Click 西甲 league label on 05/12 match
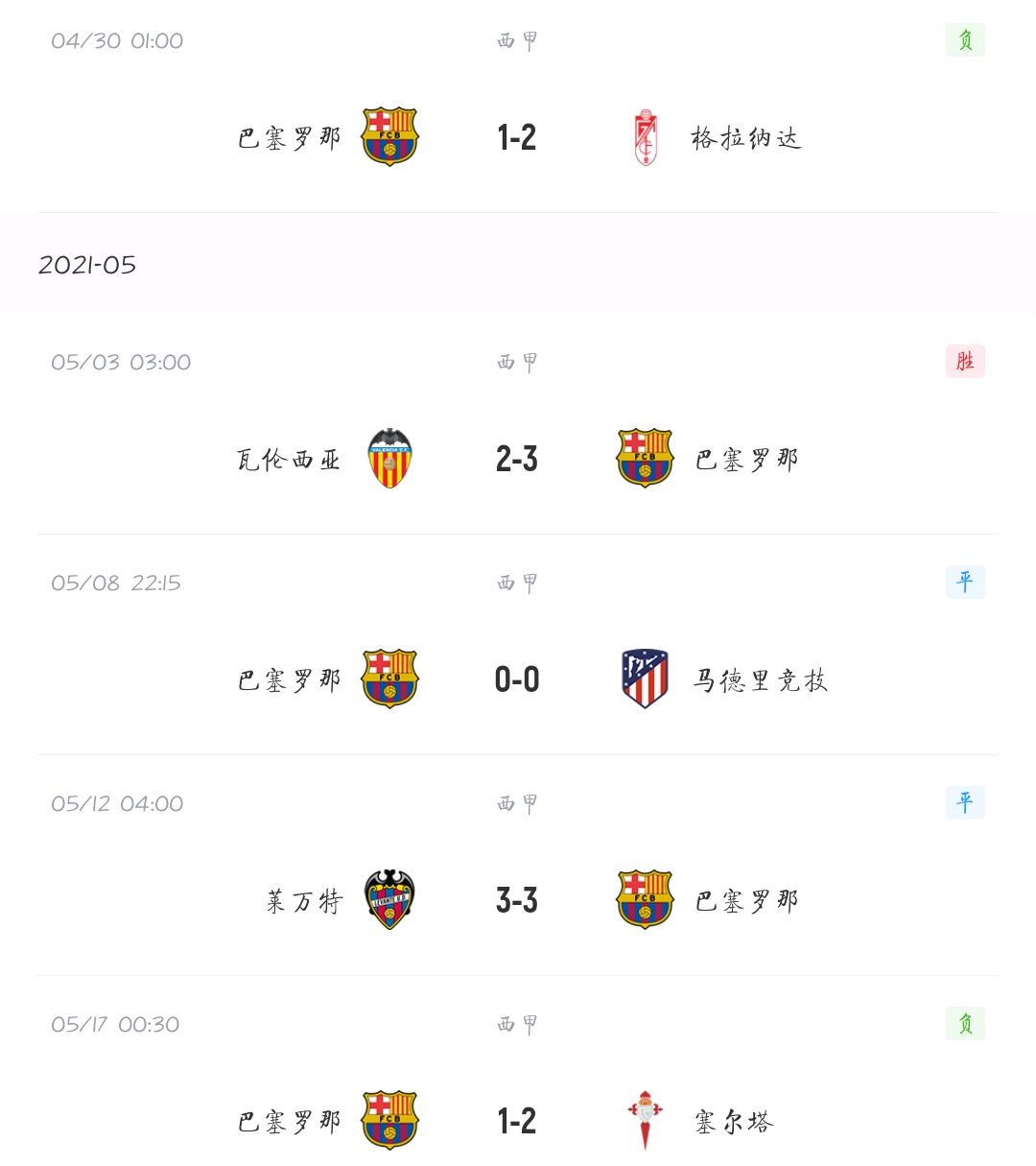Screen dimensions: 1036x1166 point(517,804)
